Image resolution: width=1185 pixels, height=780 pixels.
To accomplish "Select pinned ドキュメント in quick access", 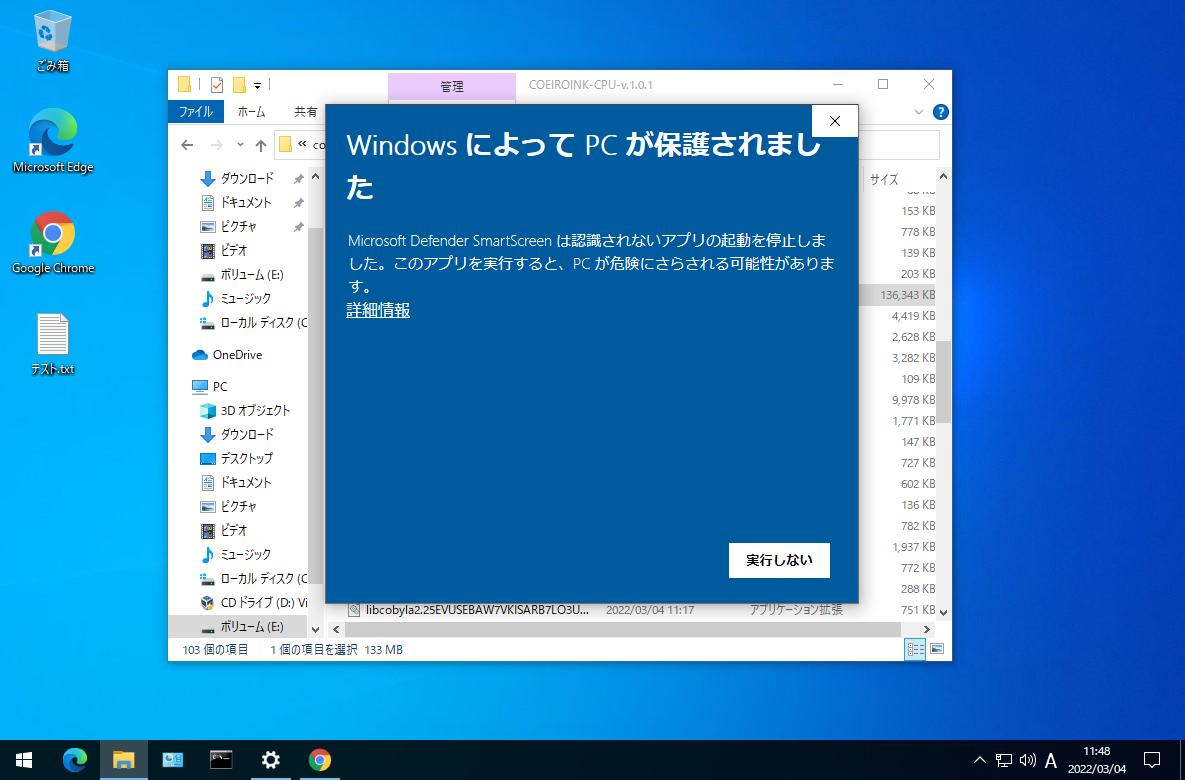I will click(246, 203).
